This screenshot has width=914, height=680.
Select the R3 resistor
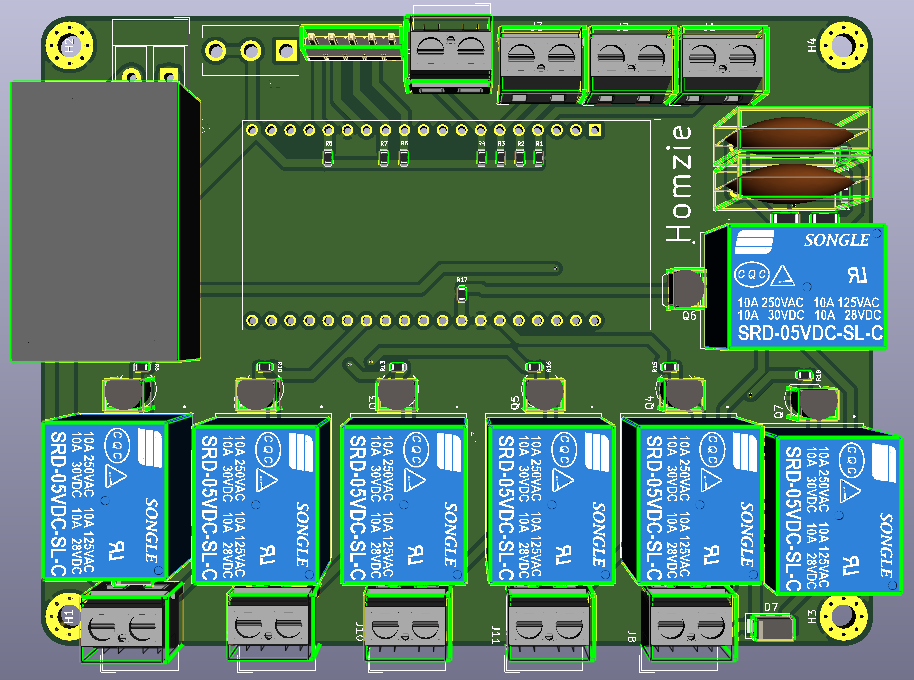[x=501, y=157]
